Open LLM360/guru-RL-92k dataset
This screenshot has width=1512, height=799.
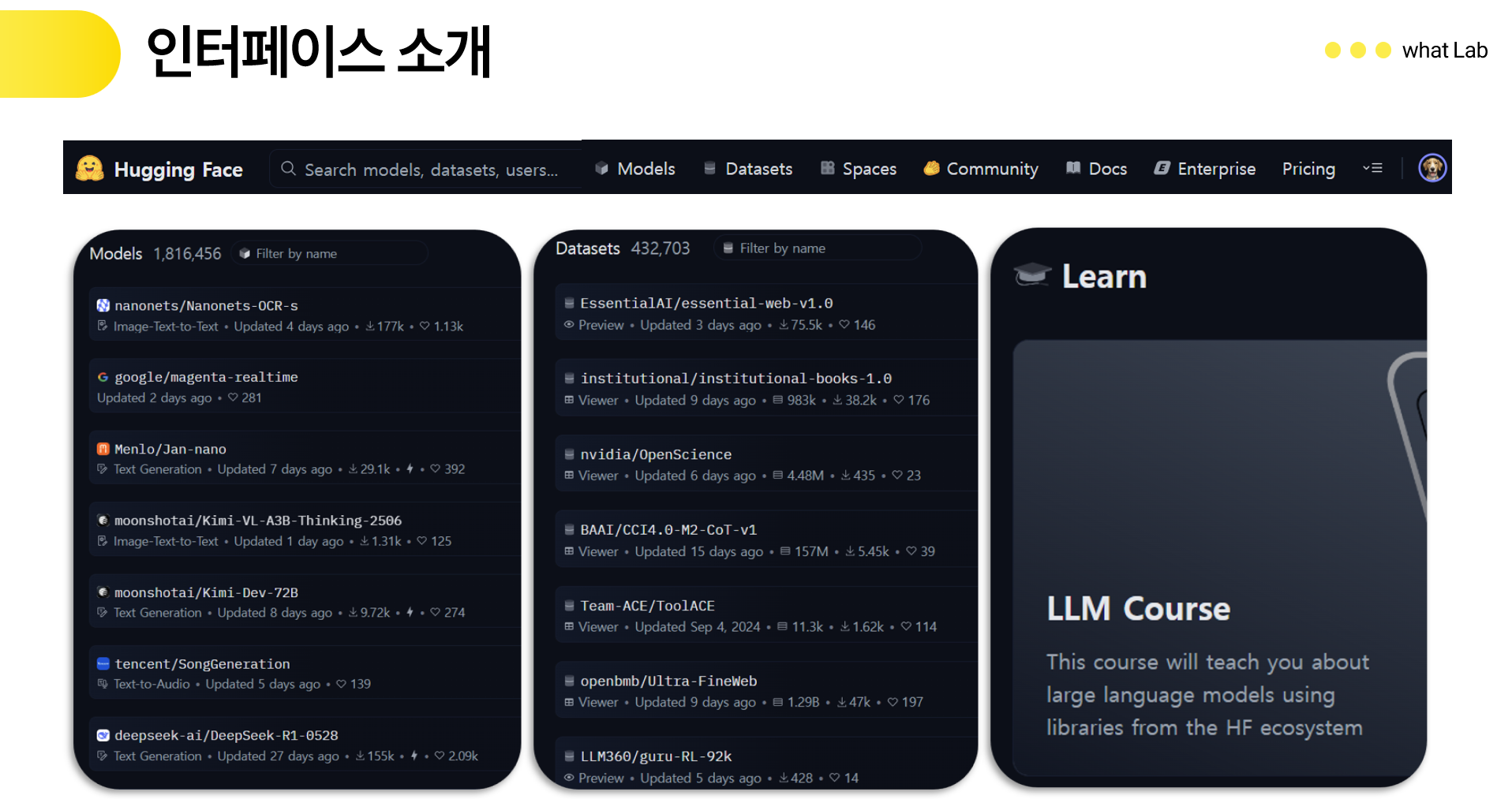(x=656, y=756)
